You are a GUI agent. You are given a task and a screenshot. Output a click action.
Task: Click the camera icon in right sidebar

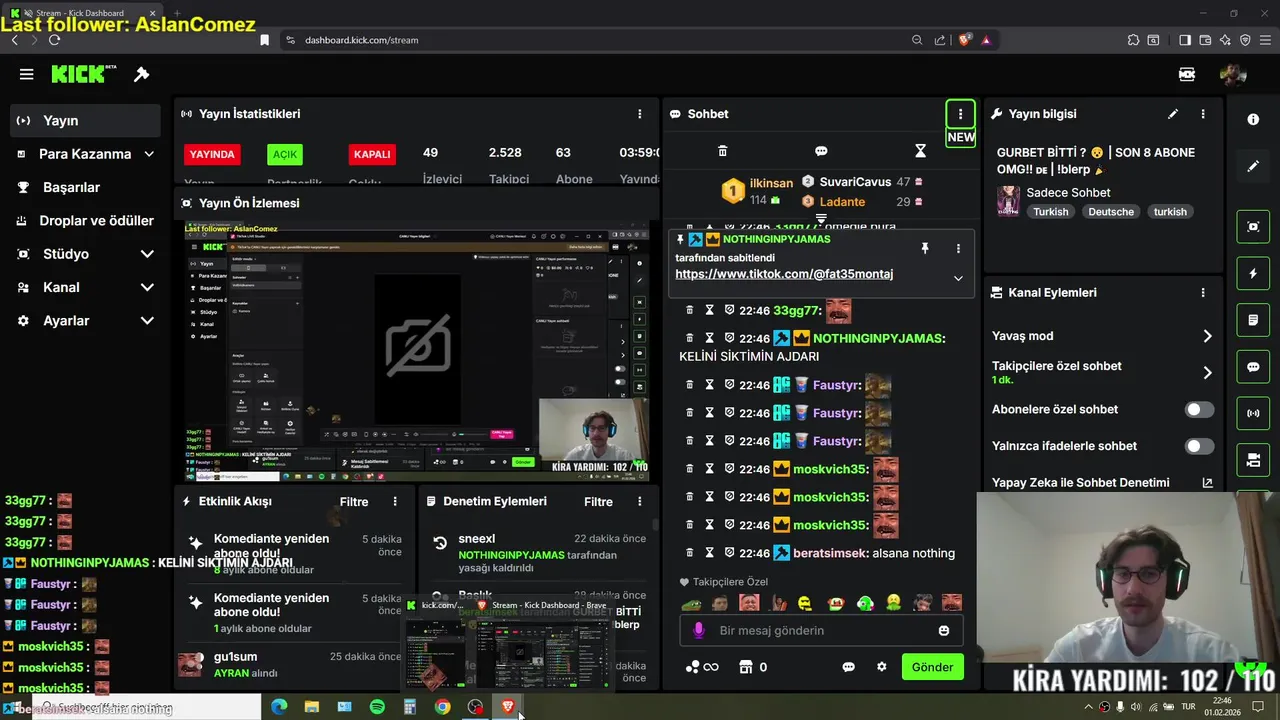[x=1253, y=460]
